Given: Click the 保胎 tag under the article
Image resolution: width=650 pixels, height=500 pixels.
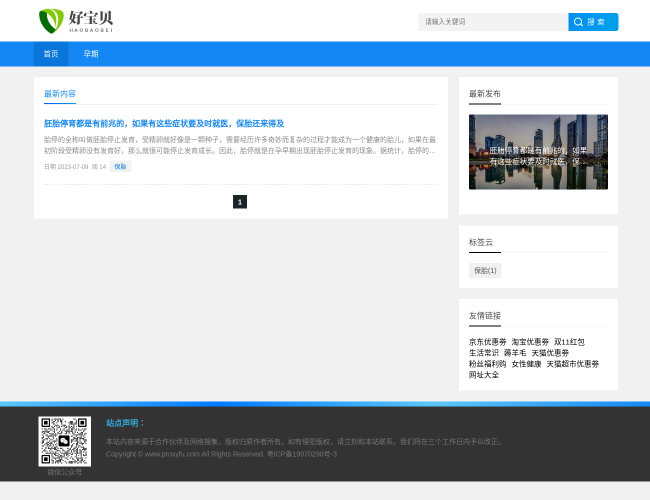Looking at the screenshot, I should click(120, 167).
